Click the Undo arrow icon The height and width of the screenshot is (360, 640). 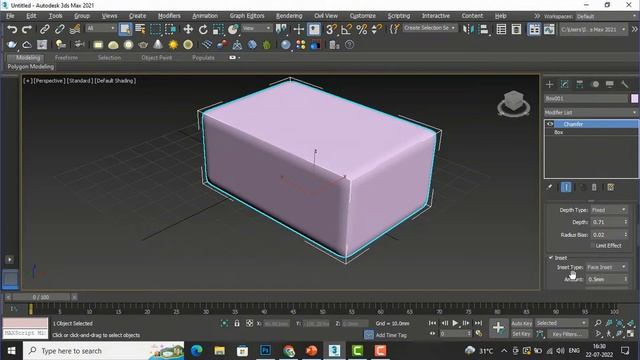click(12, 29)
